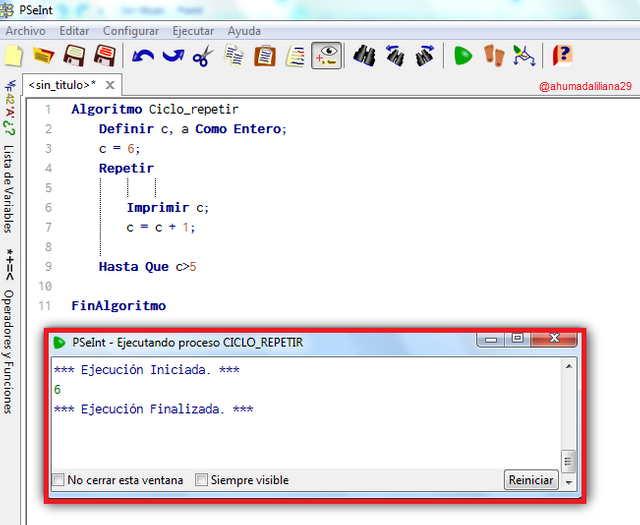Screen dimensions: 640x525
Task: Click the Algoritmo Ciclo_repetir line
Action: click(x=155, y=109)
